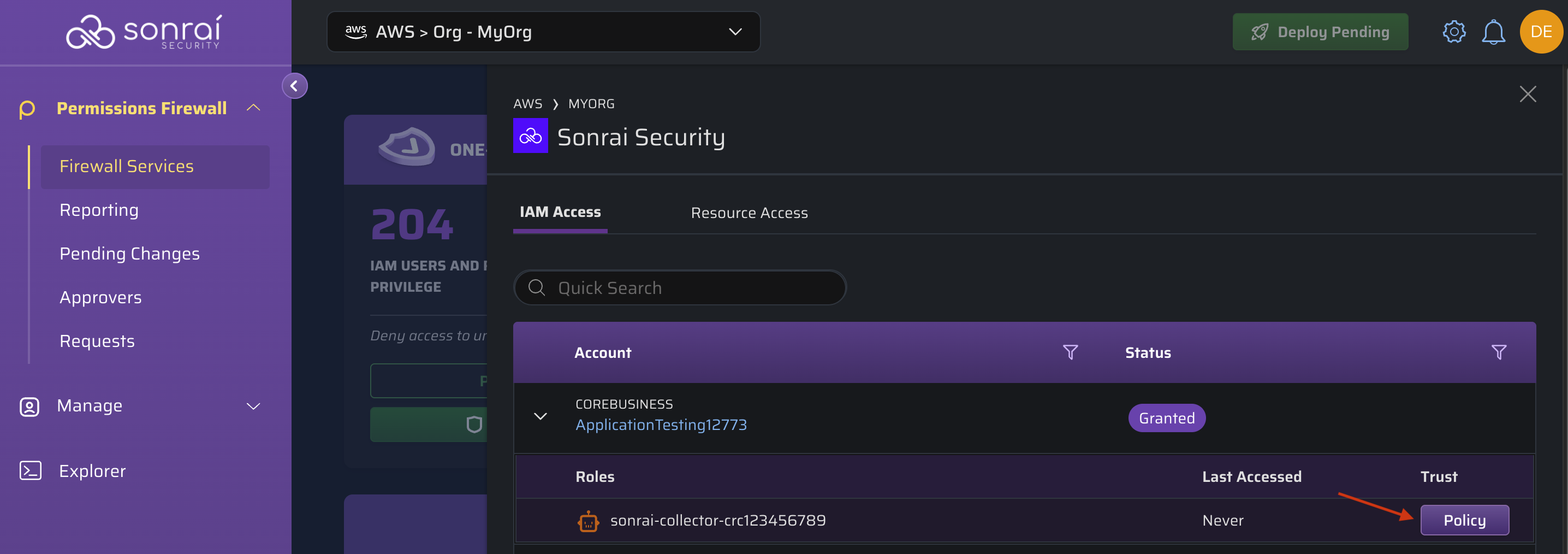The image size is (1568, 554).
Task: Click the 204 count on the card
Action: point(412,225)
